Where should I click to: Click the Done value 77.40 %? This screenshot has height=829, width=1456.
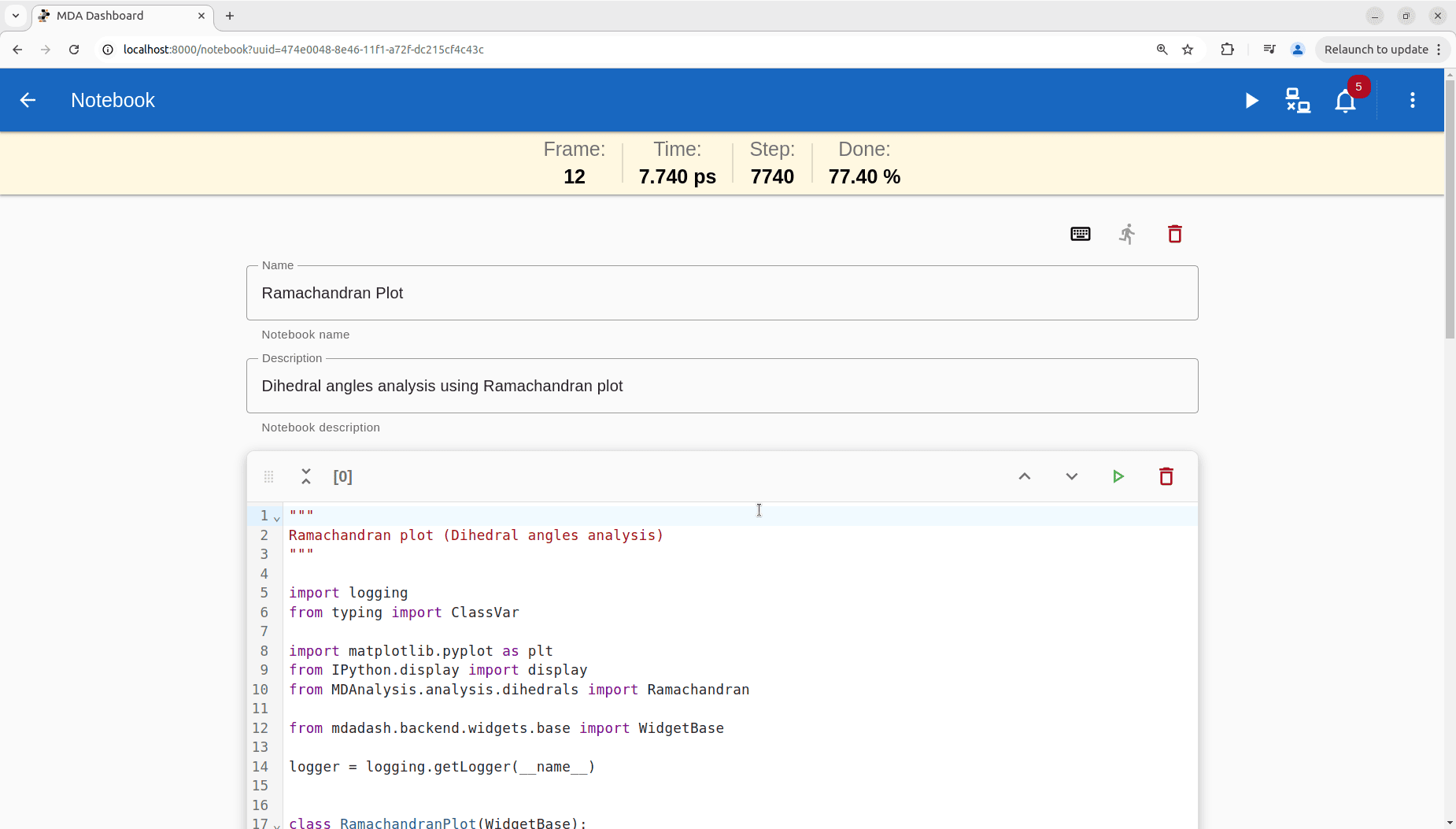pos(864,176)
